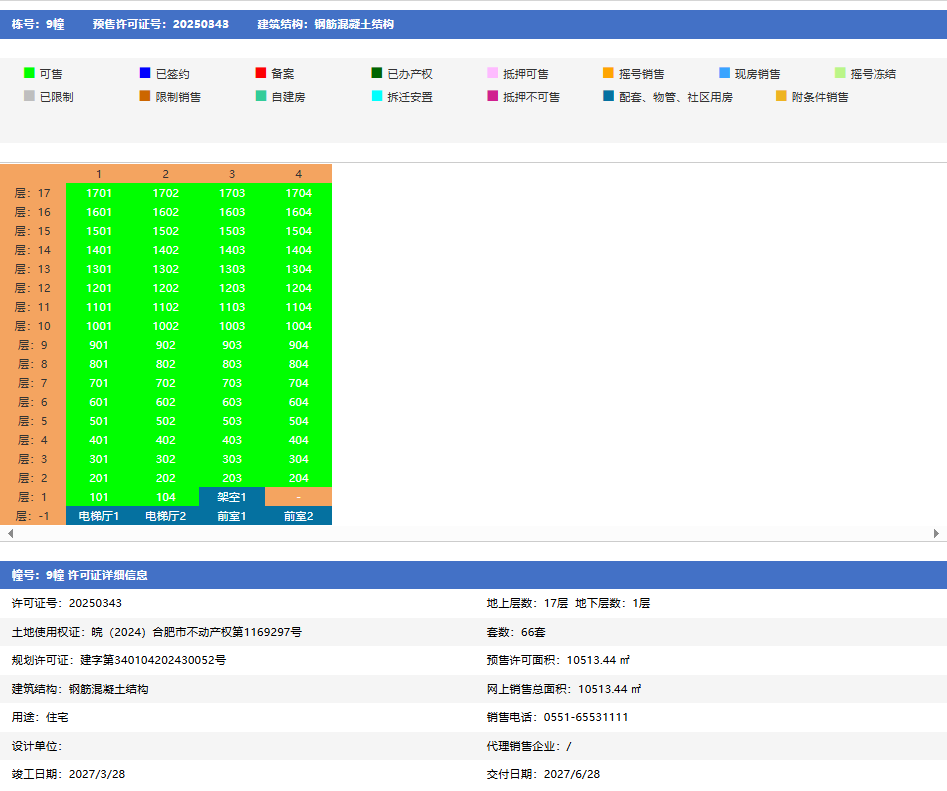Click column header 1

tap(99, 174)
